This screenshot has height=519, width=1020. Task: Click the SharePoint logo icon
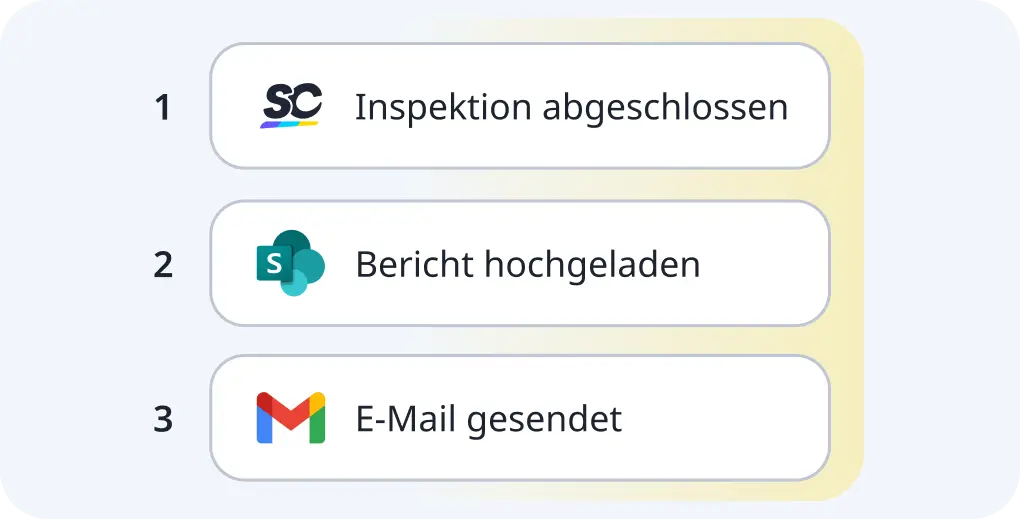pyautogui.click(x=290, y=263)
